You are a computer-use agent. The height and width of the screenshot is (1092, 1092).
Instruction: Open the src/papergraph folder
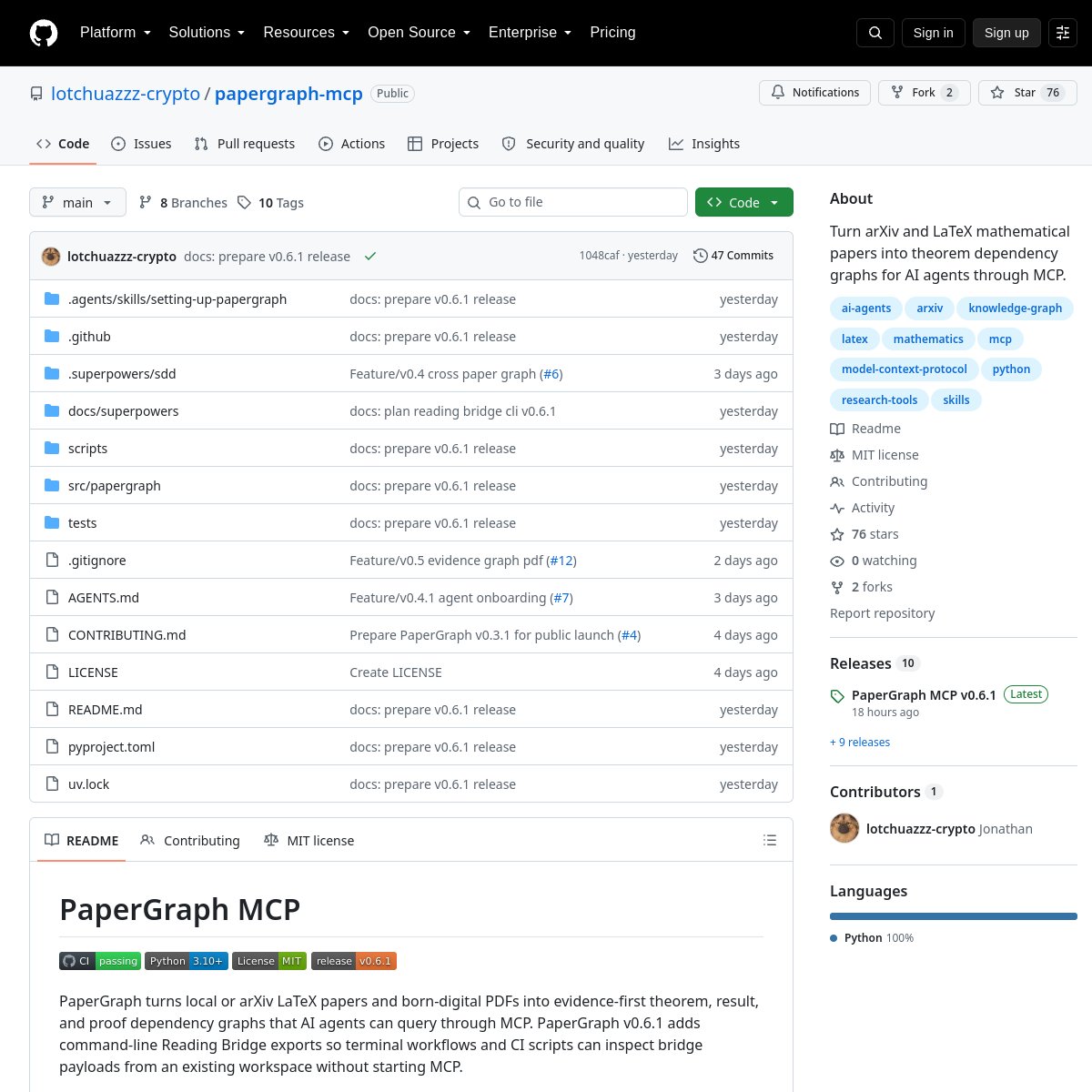115,486
